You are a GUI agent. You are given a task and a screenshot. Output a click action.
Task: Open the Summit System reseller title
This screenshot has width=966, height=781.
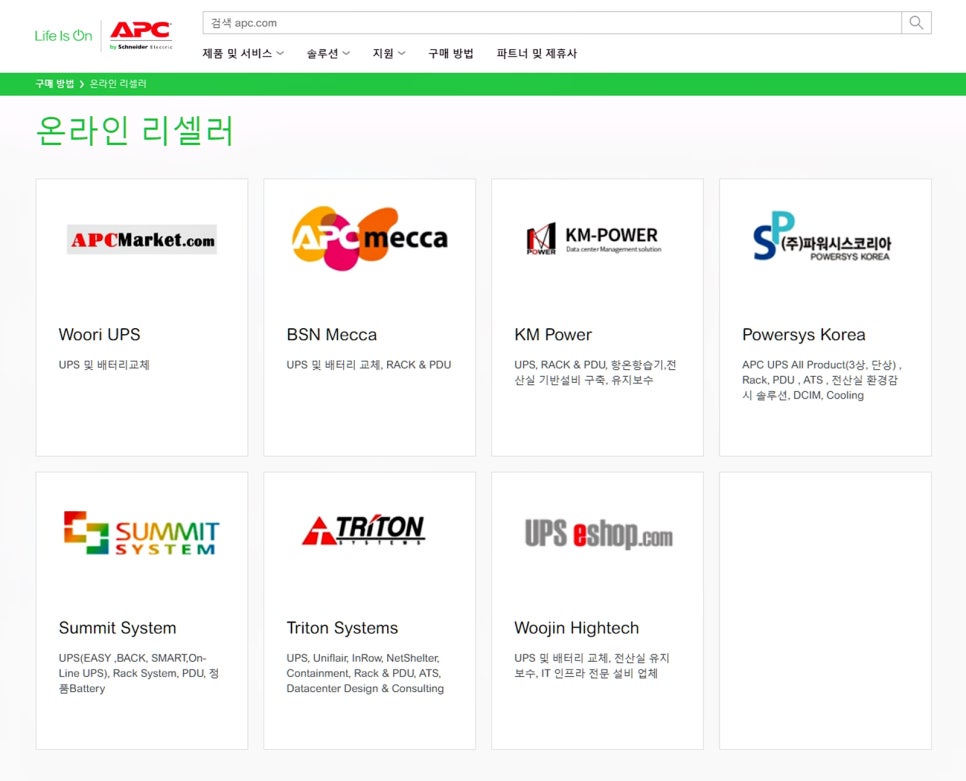117,628
